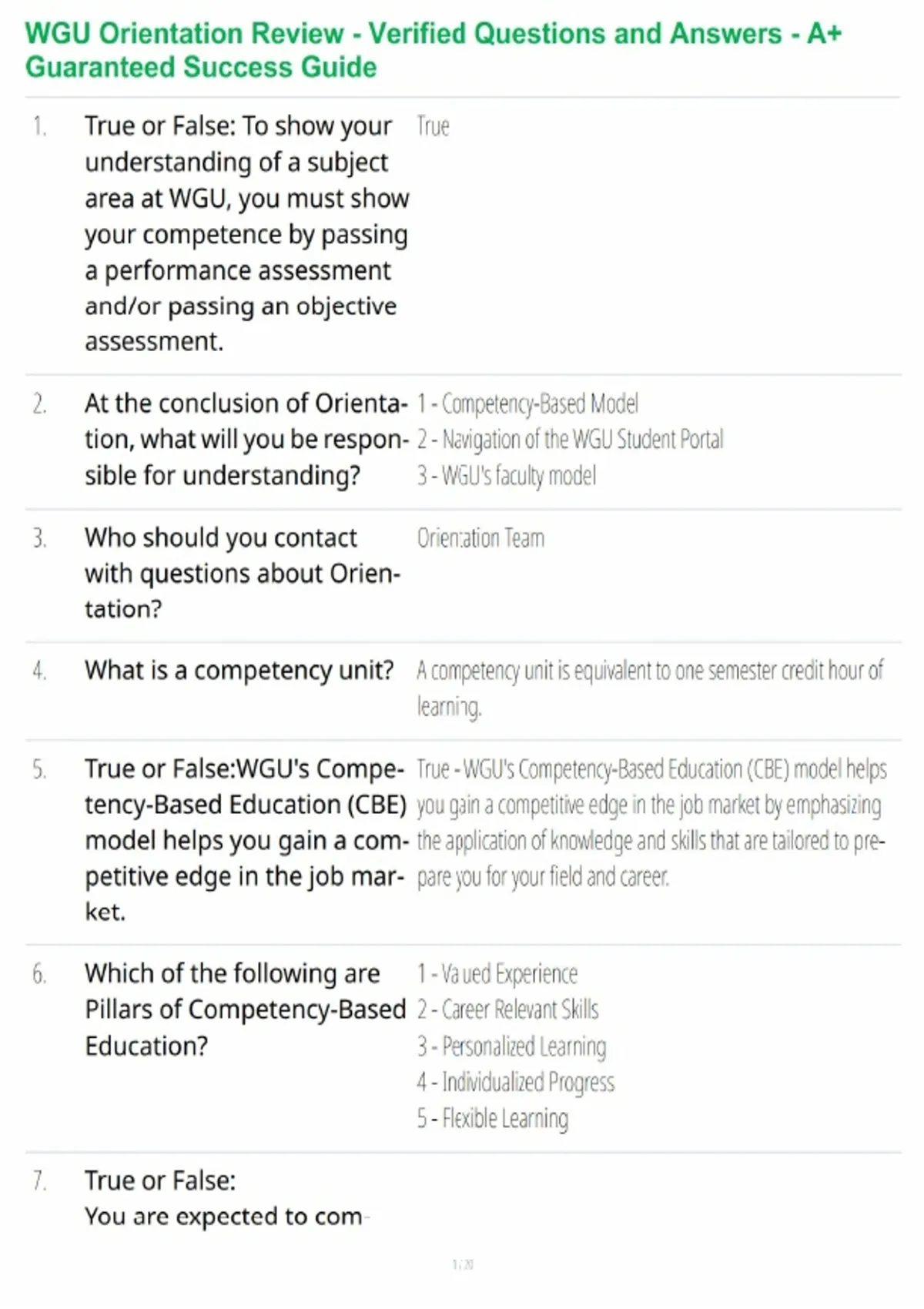Select the question about Orientation conclusion responsibilities
924x1309 pixels.
click(246, 440)
